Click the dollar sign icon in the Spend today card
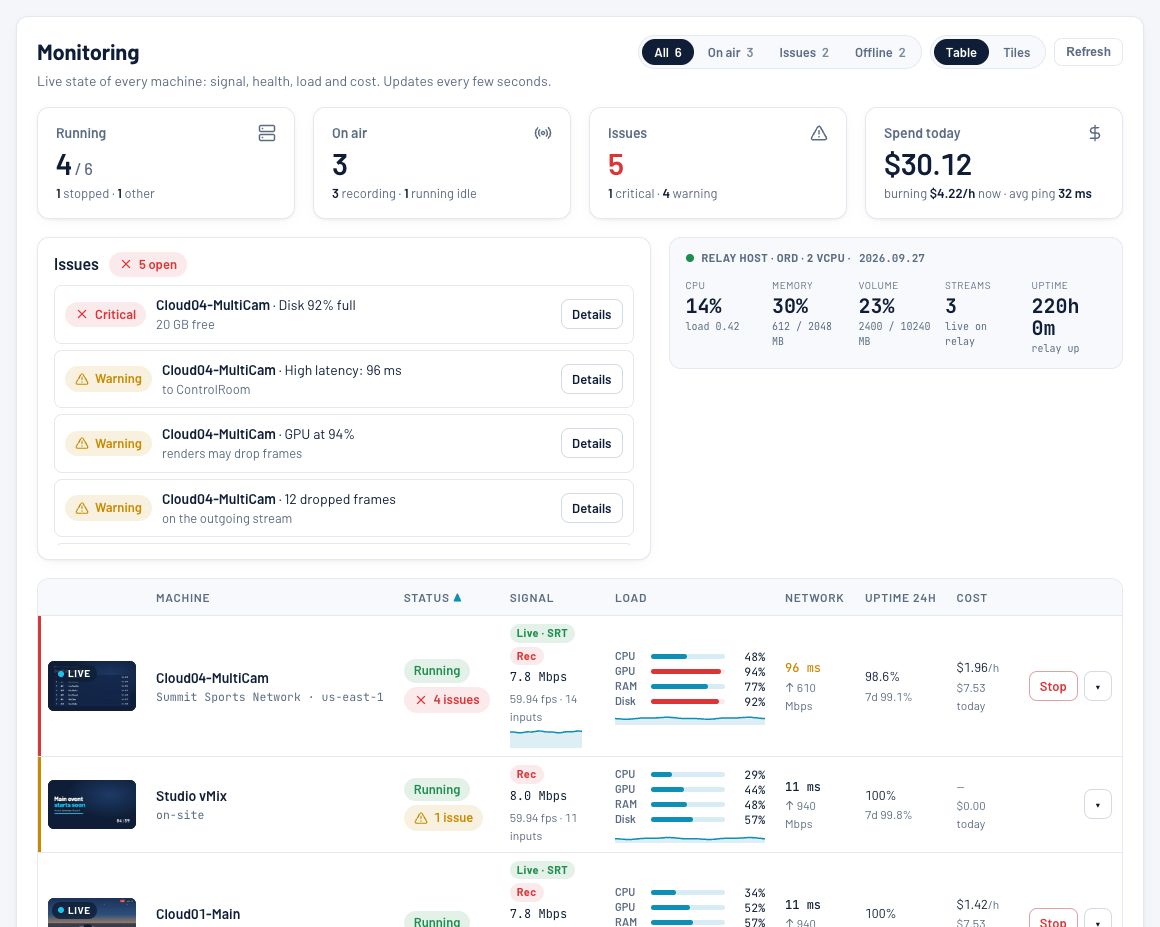The image size is (1160, 927). 1095,133
